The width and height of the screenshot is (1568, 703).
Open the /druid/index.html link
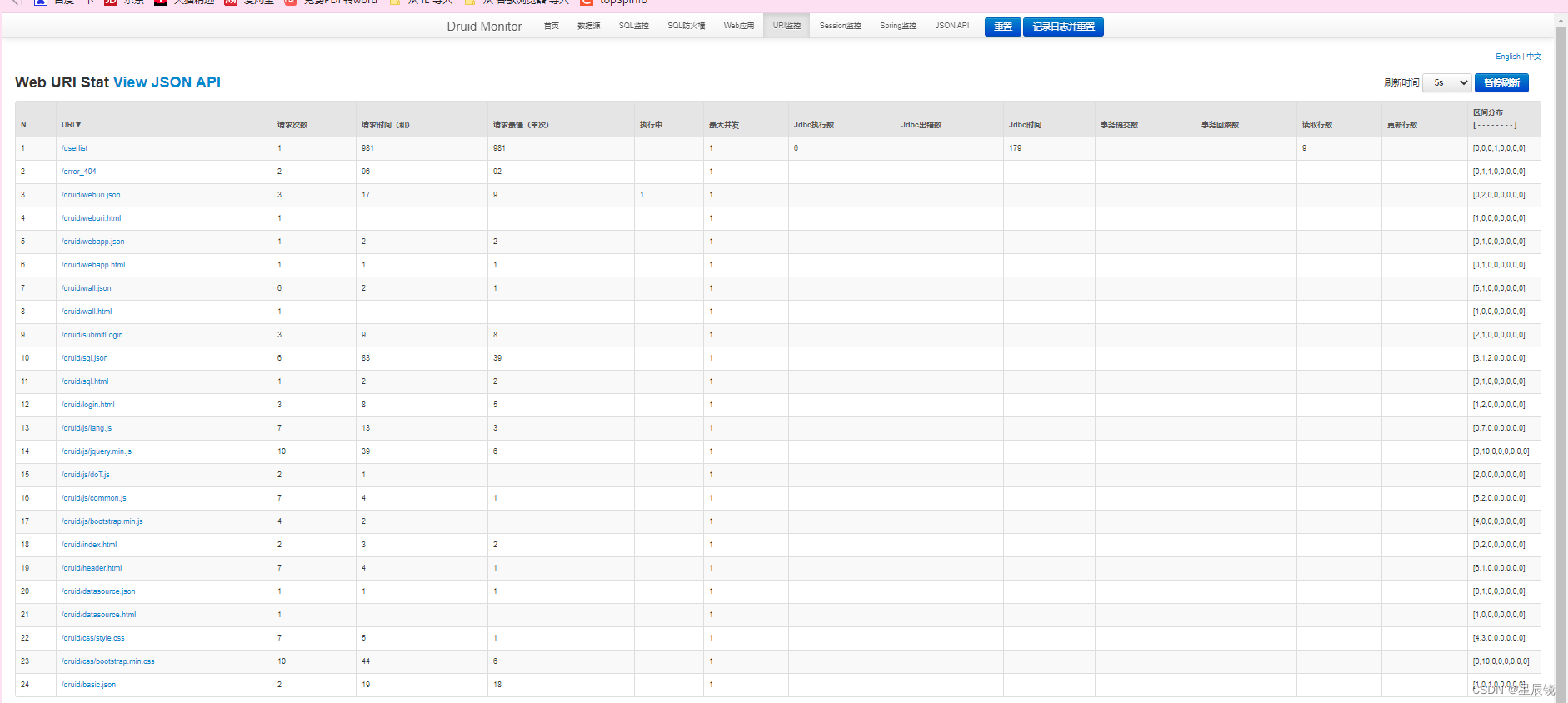[x=89, y=545]
